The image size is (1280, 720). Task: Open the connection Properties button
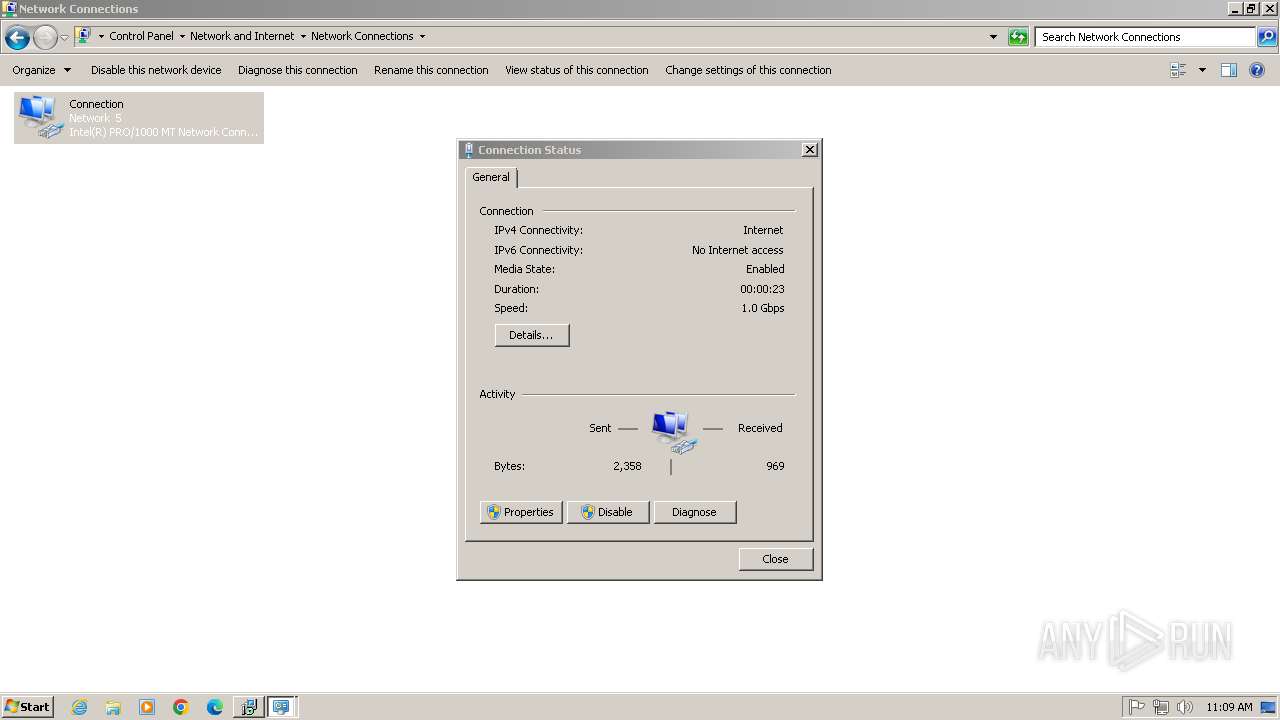(x=521, y=512)
